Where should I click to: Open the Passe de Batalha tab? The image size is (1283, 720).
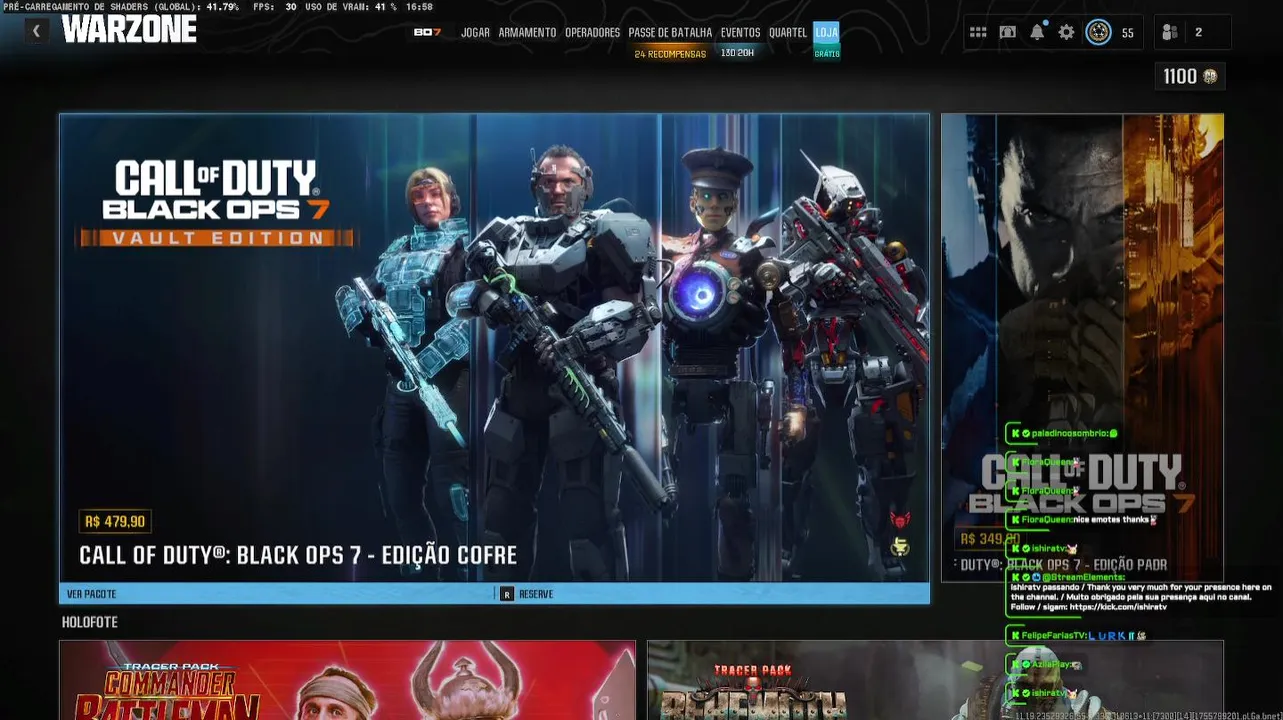point(670,32)
